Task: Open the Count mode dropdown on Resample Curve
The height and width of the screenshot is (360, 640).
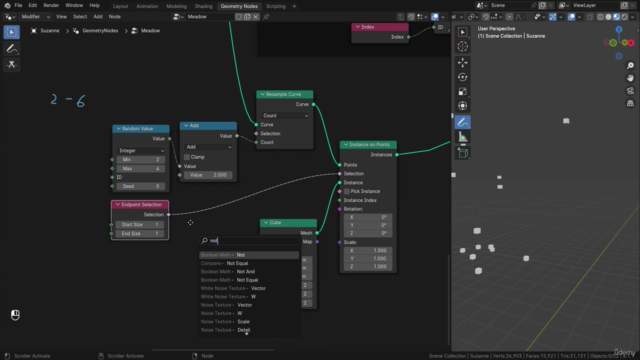Action: pyautogui.click(x=285, y=116)
